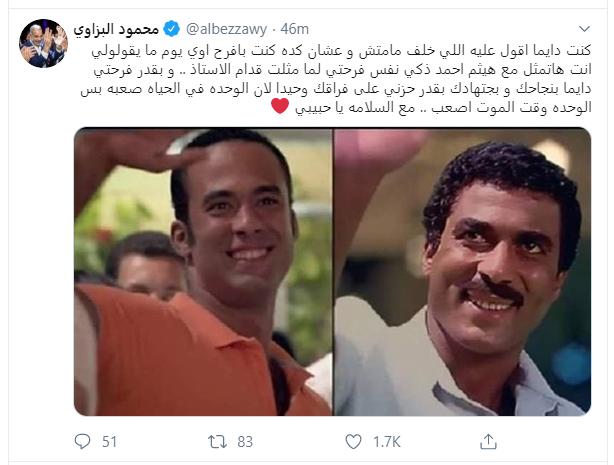Image resolution: width=614 pixels, height=465 pixels.
Task: Expand the tweet options chevron
Action: (x=584, y=29)
